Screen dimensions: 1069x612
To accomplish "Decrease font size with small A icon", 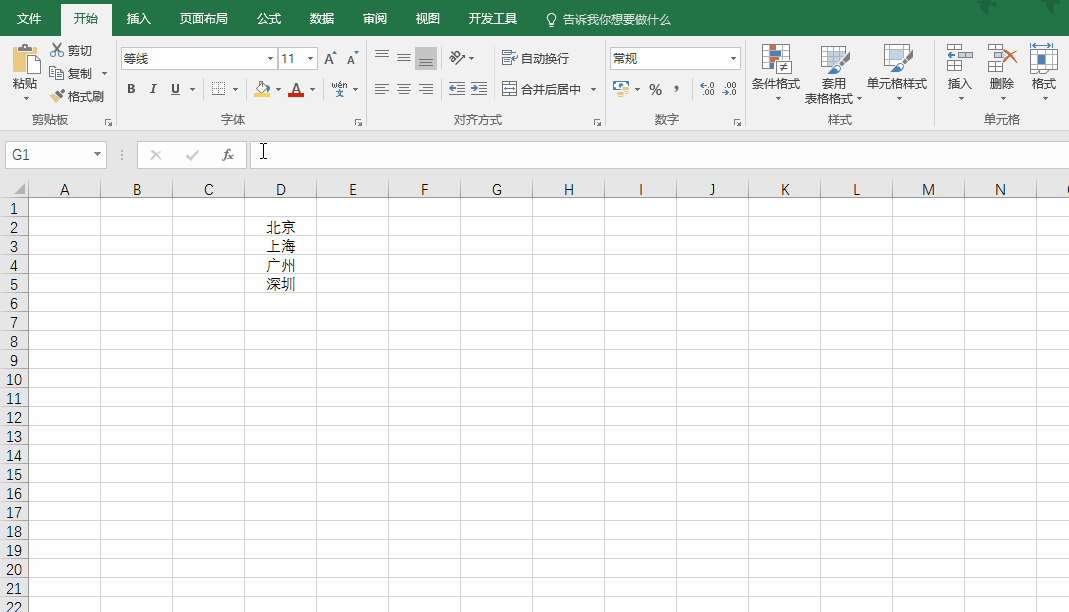I will pyautogui.click(x=352, y=59).
